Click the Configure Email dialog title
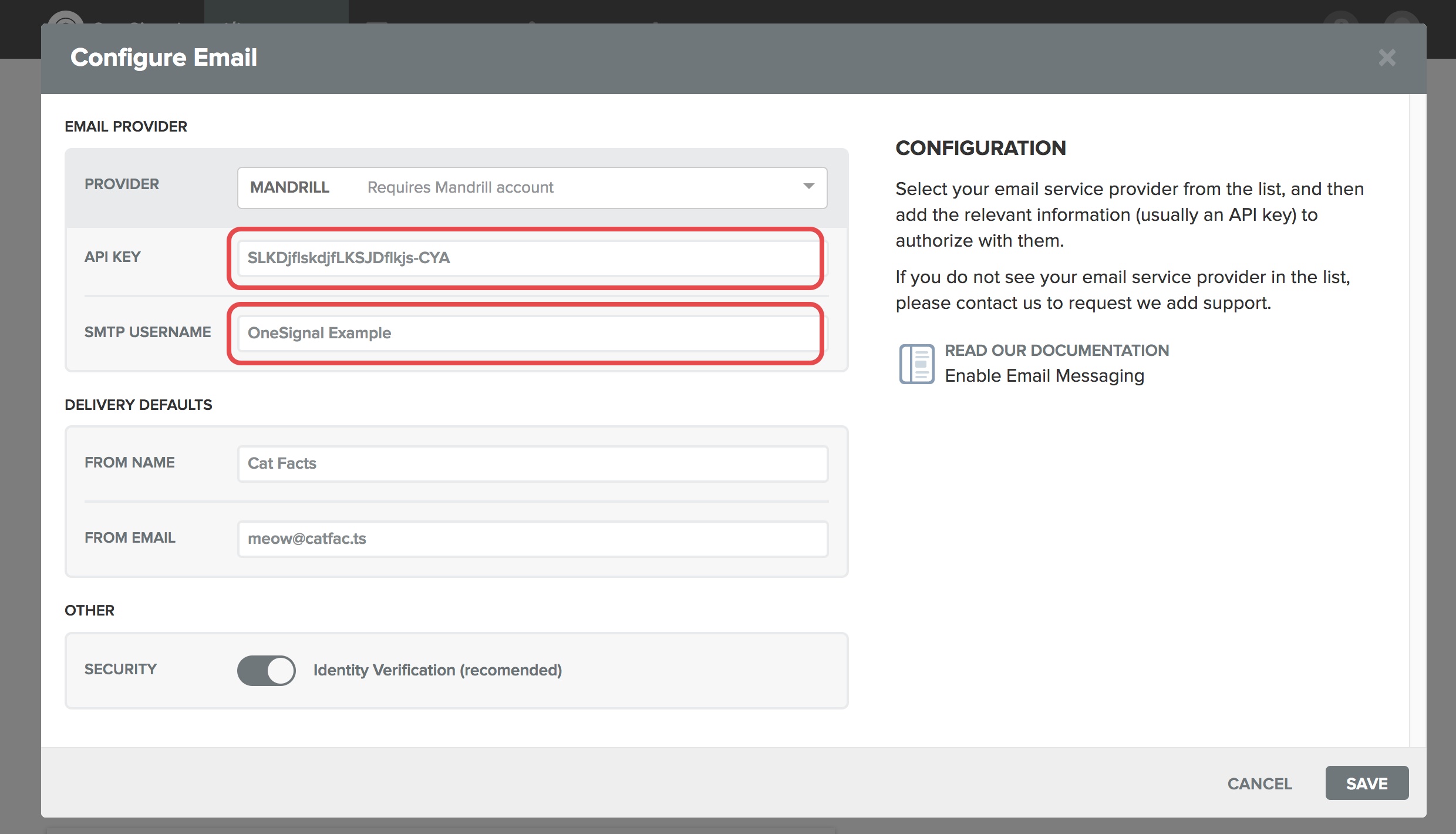Viewport: 1456px width, 834px height. click(x=164, y=58)
